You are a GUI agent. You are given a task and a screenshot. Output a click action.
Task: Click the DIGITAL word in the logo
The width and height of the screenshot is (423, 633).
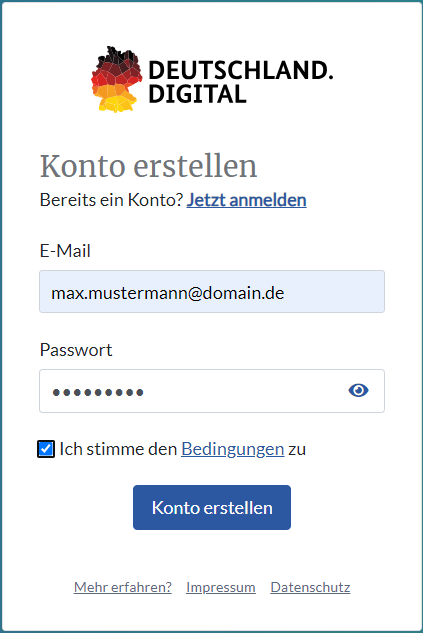(197, 94)
